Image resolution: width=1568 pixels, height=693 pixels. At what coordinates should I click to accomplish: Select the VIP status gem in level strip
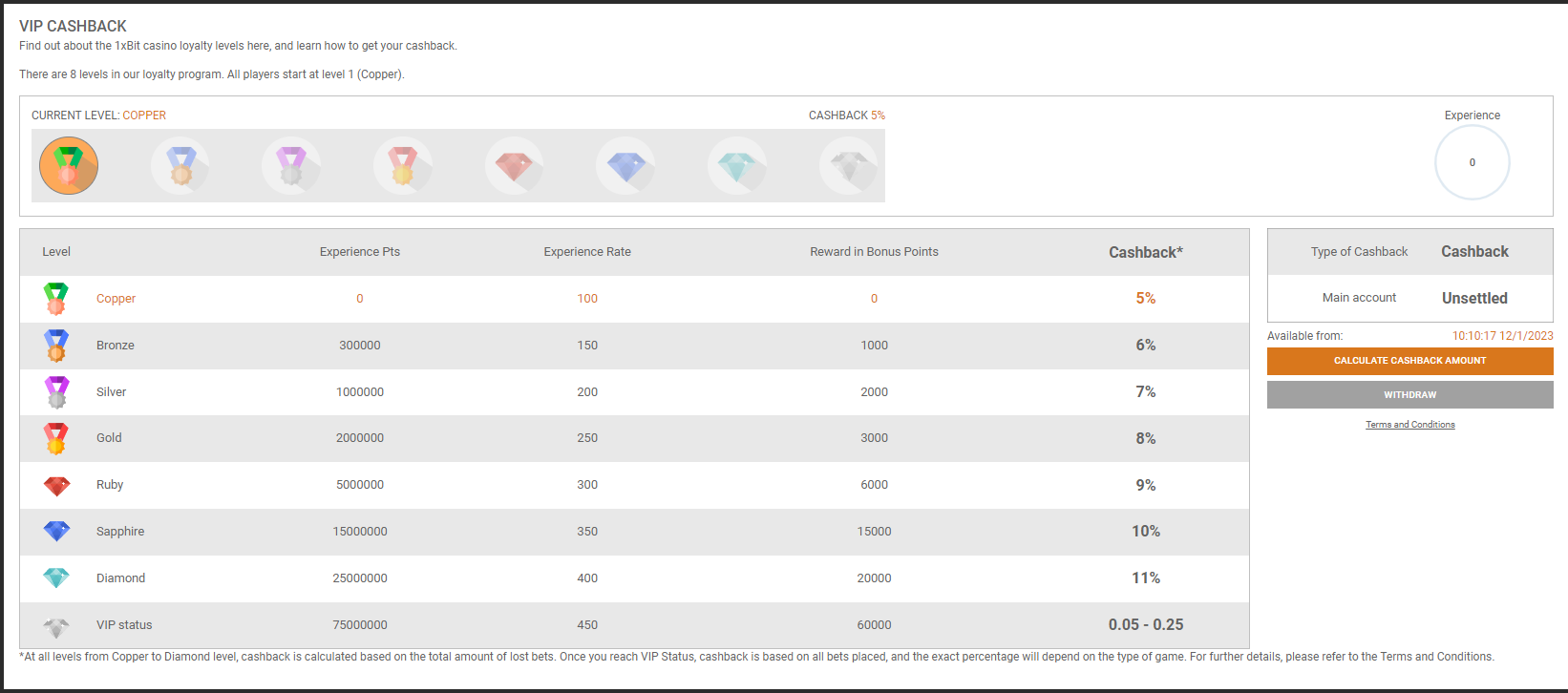[x=849, y=165]
